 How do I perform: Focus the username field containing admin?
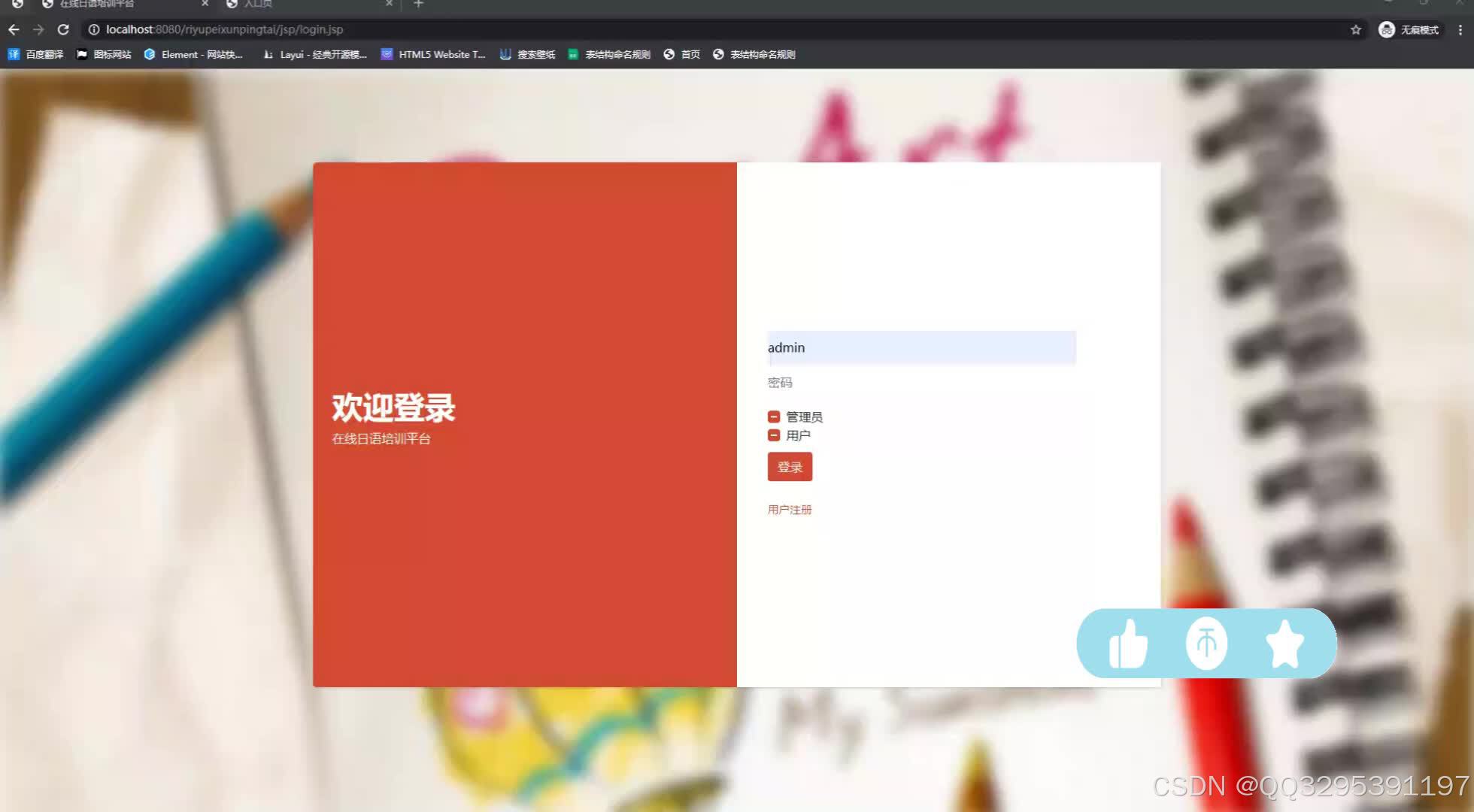[x=921, y=347]
